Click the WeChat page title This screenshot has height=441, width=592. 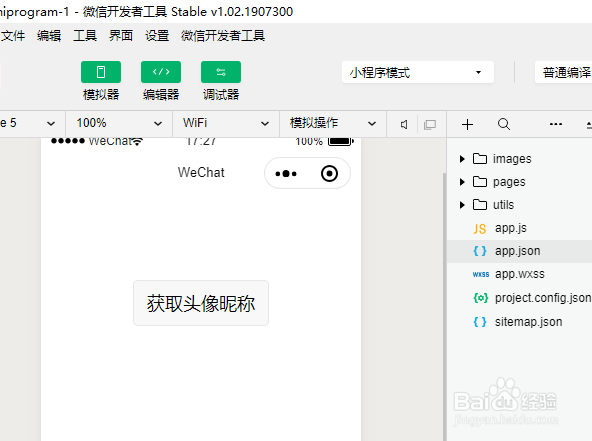pos(201,173)
